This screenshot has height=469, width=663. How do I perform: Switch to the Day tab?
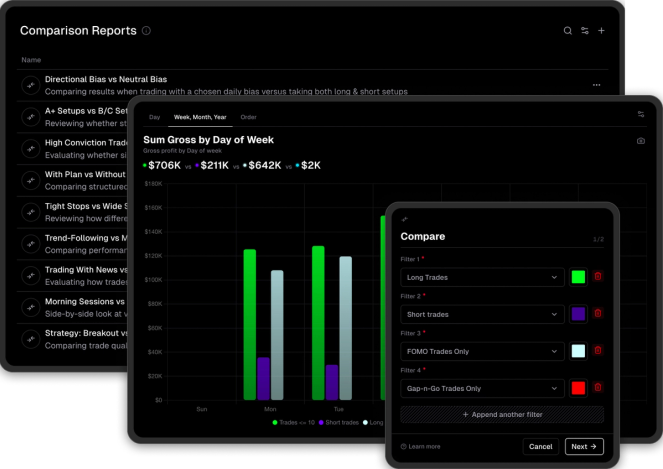click(154, 117)
